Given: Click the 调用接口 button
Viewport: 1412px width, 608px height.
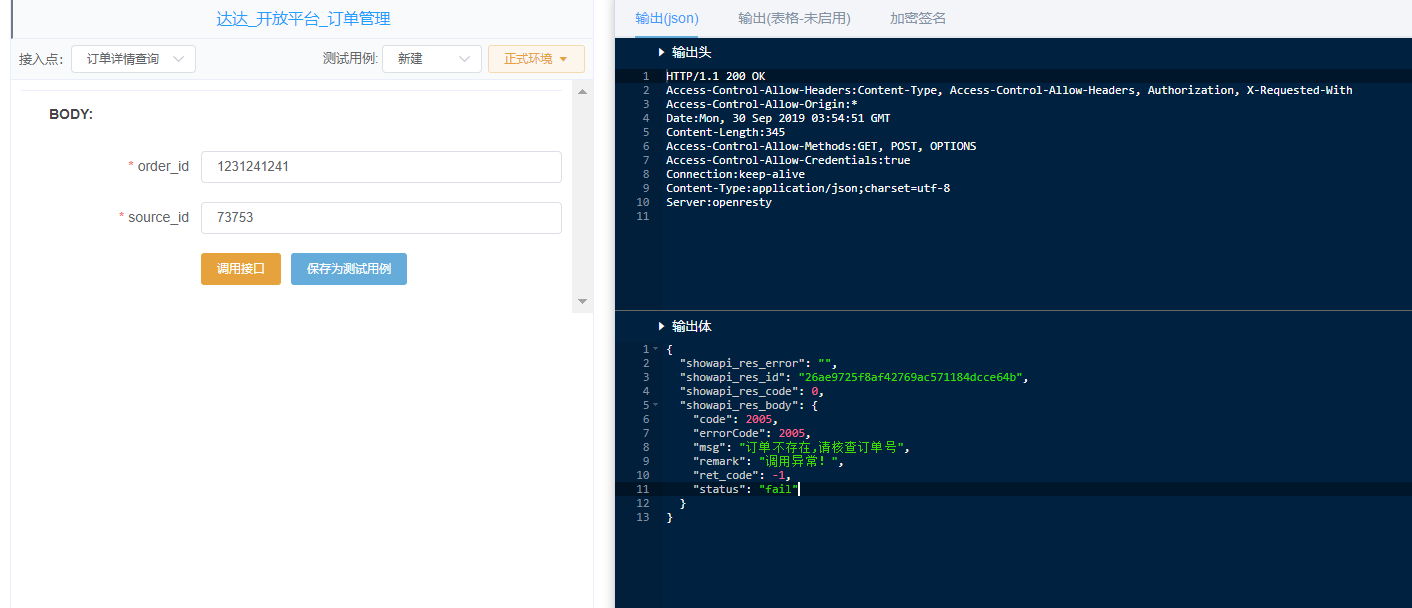Looking at the screenshot, I should [x=241, y=269].
